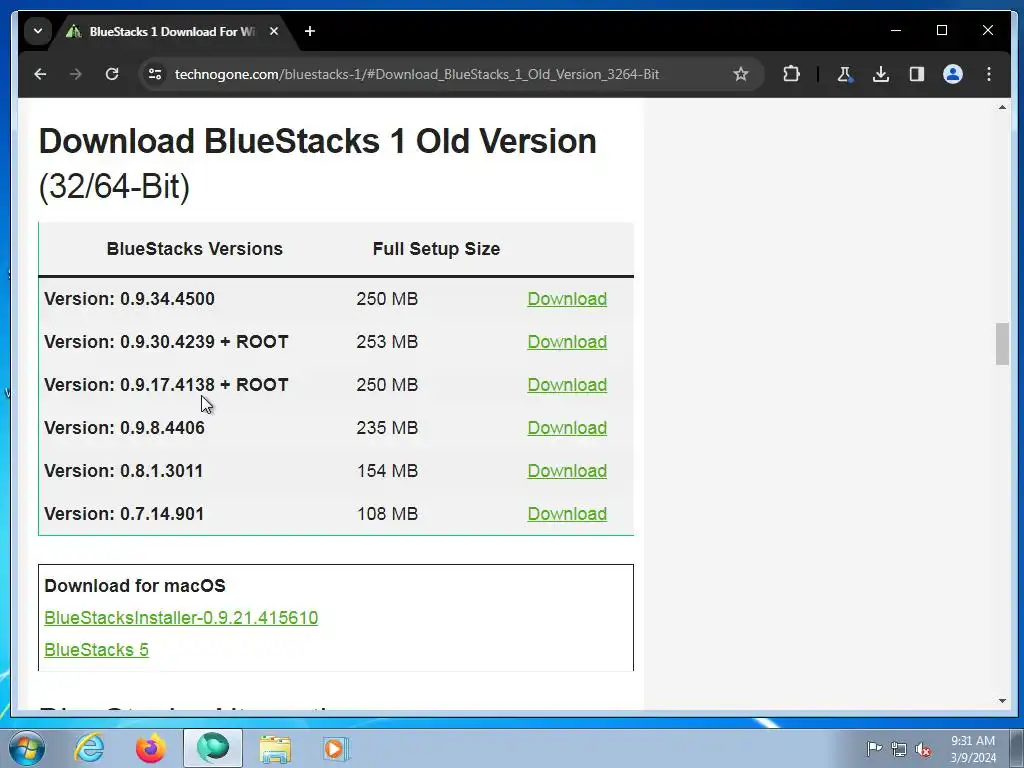Reload the current page
This screenshot has width=1024, height=768.
click(112, 74)
